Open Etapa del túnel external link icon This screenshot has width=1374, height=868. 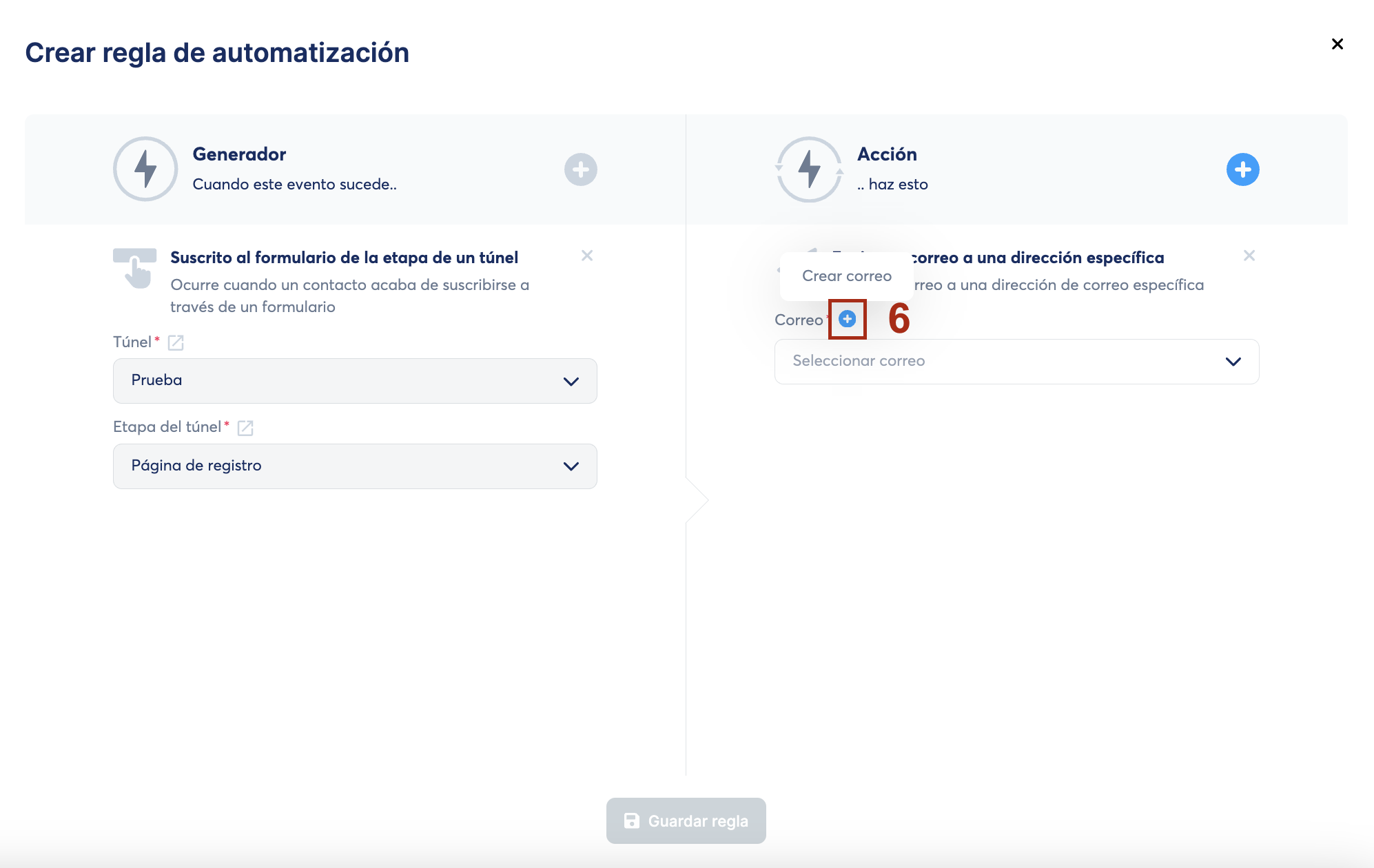(245, 428)
